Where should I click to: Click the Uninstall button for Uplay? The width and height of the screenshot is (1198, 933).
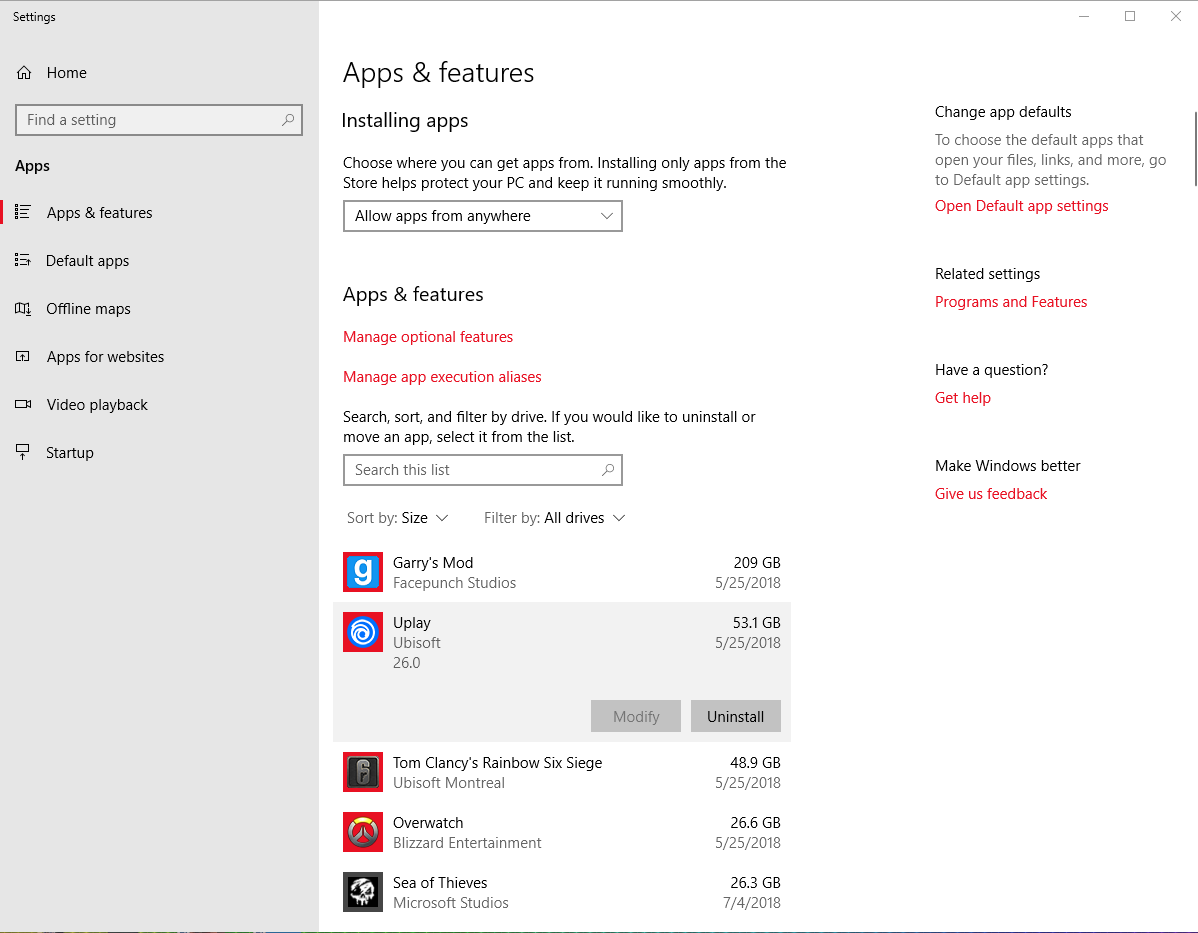coord(736,716)
